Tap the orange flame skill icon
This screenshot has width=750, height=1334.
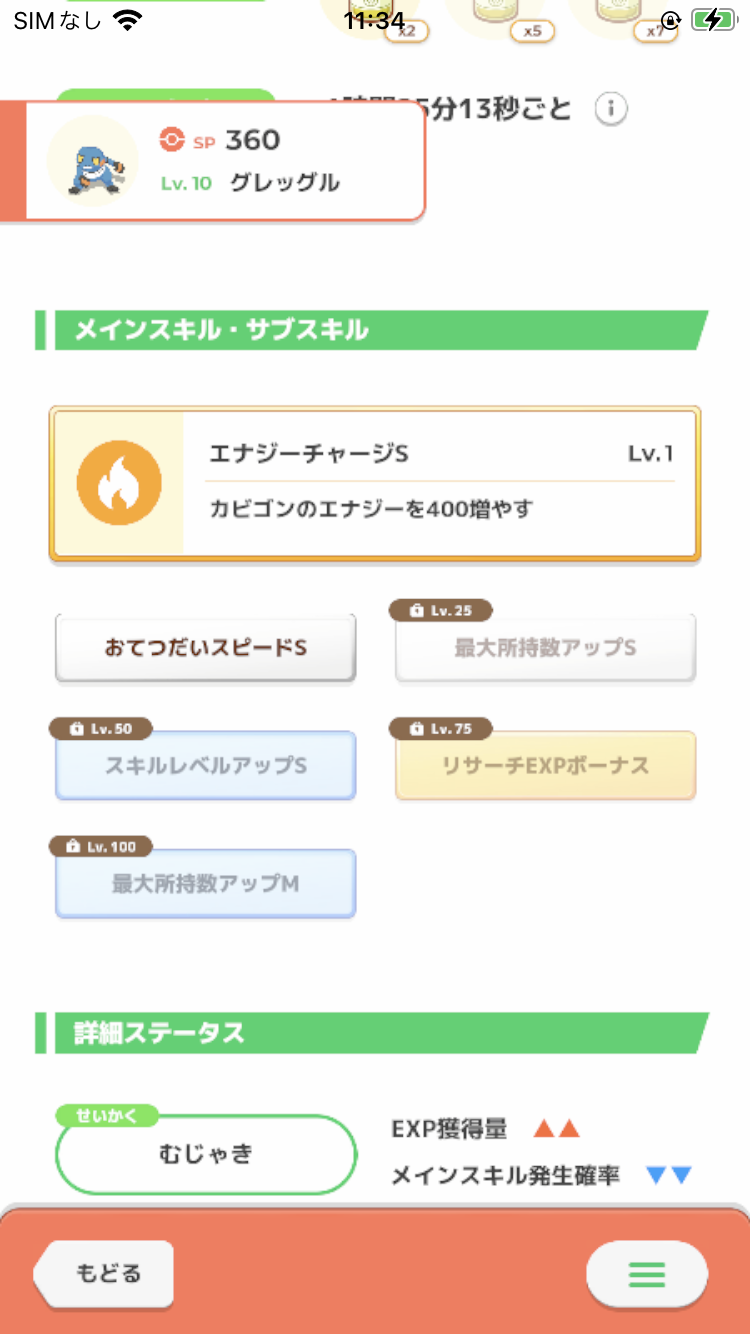pos(119,484)
